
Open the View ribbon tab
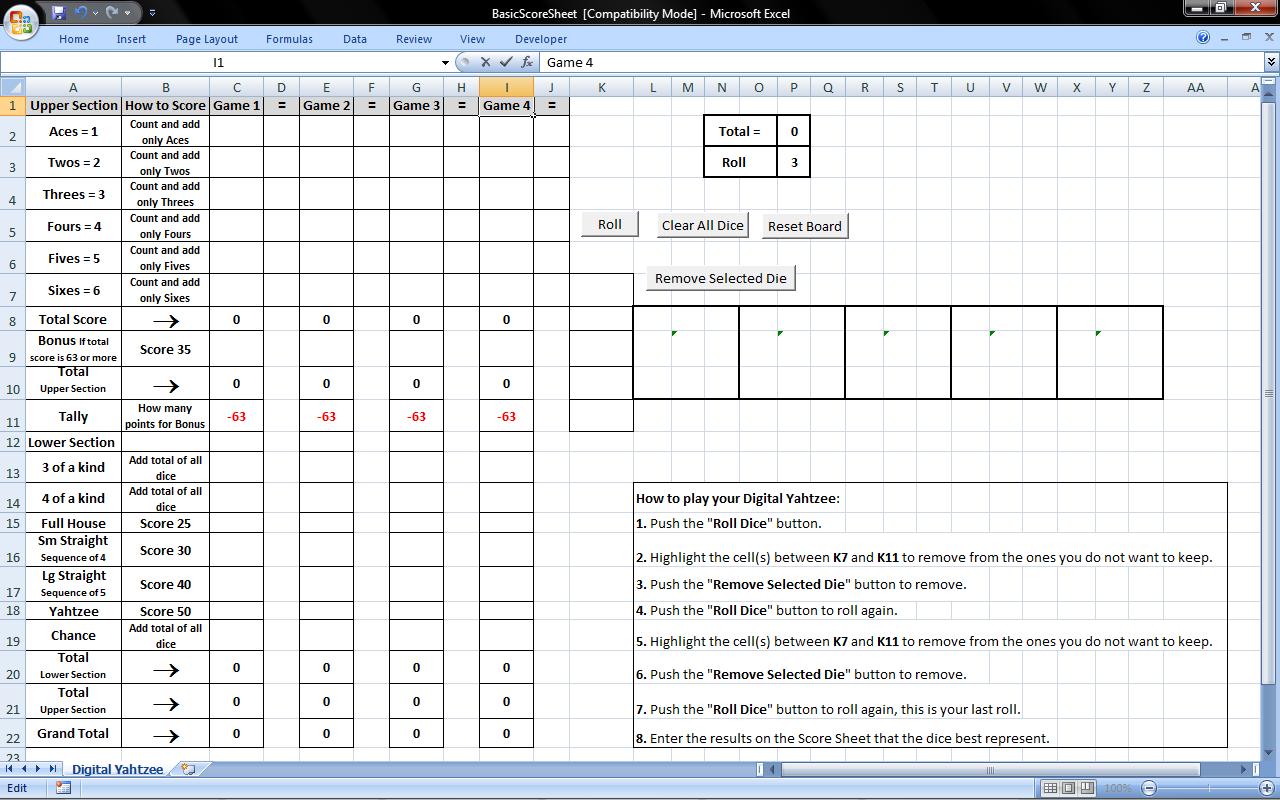(472, 39)
